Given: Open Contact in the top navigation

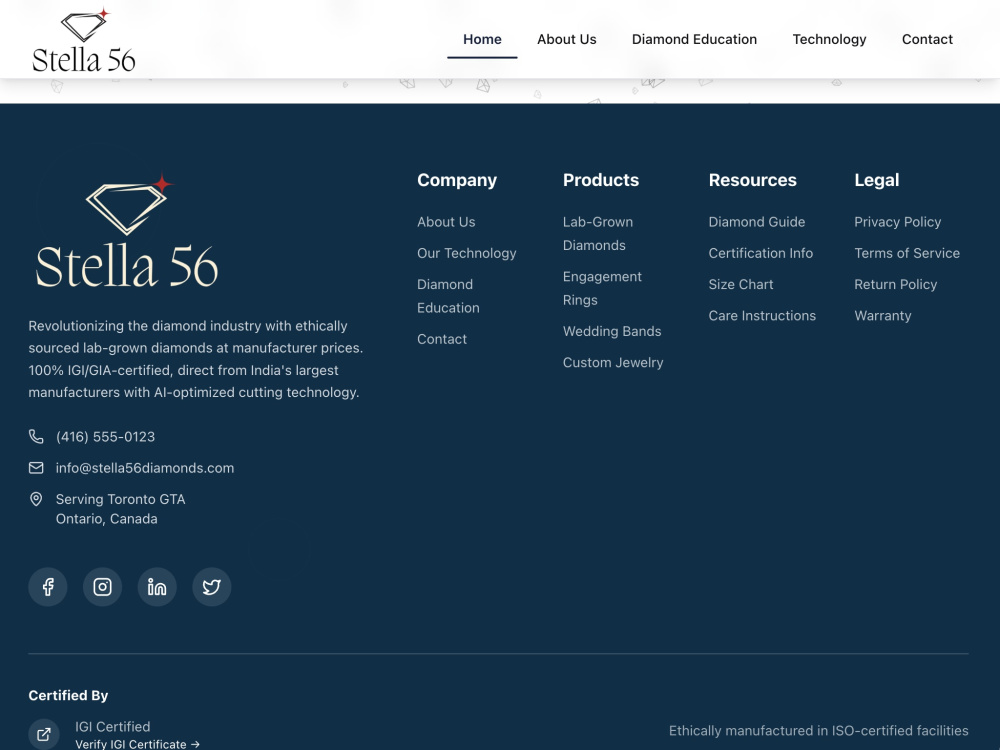Looking at the screenshot, I should tap(927, 40).
